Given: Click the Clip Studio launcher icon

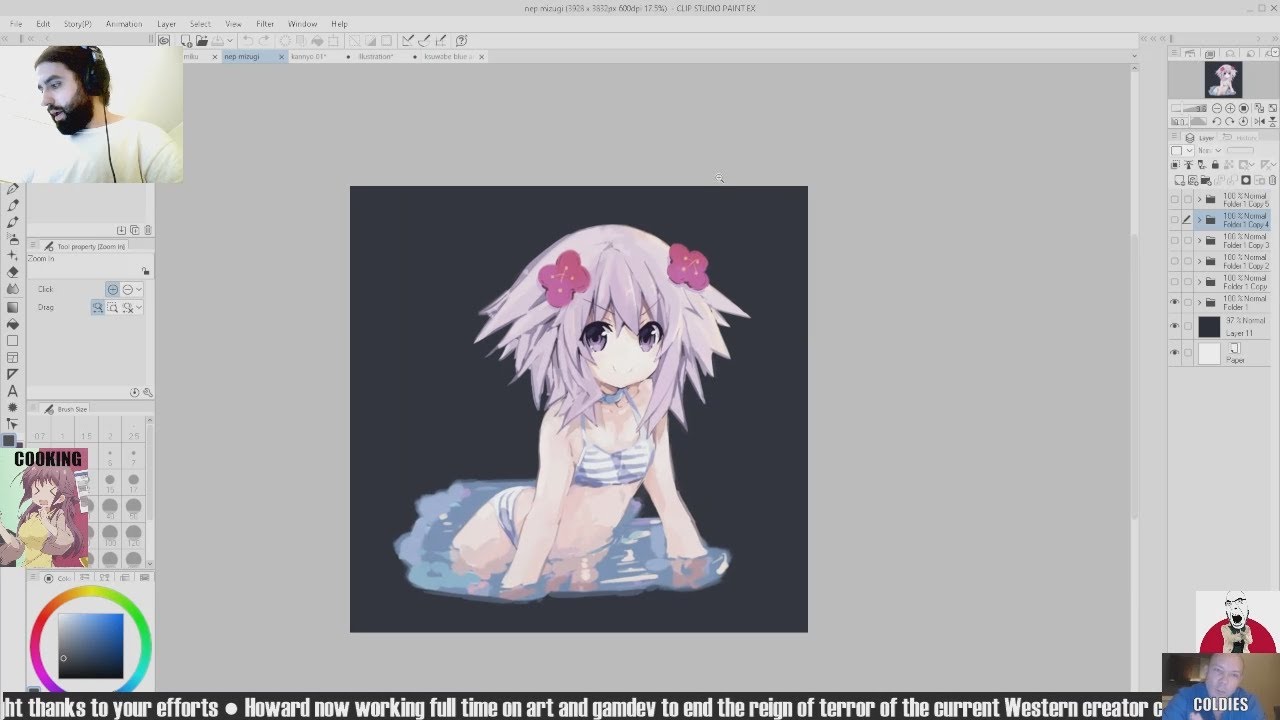Looking at the screenshot, I should pyautogui.click(x=164, y=41).
